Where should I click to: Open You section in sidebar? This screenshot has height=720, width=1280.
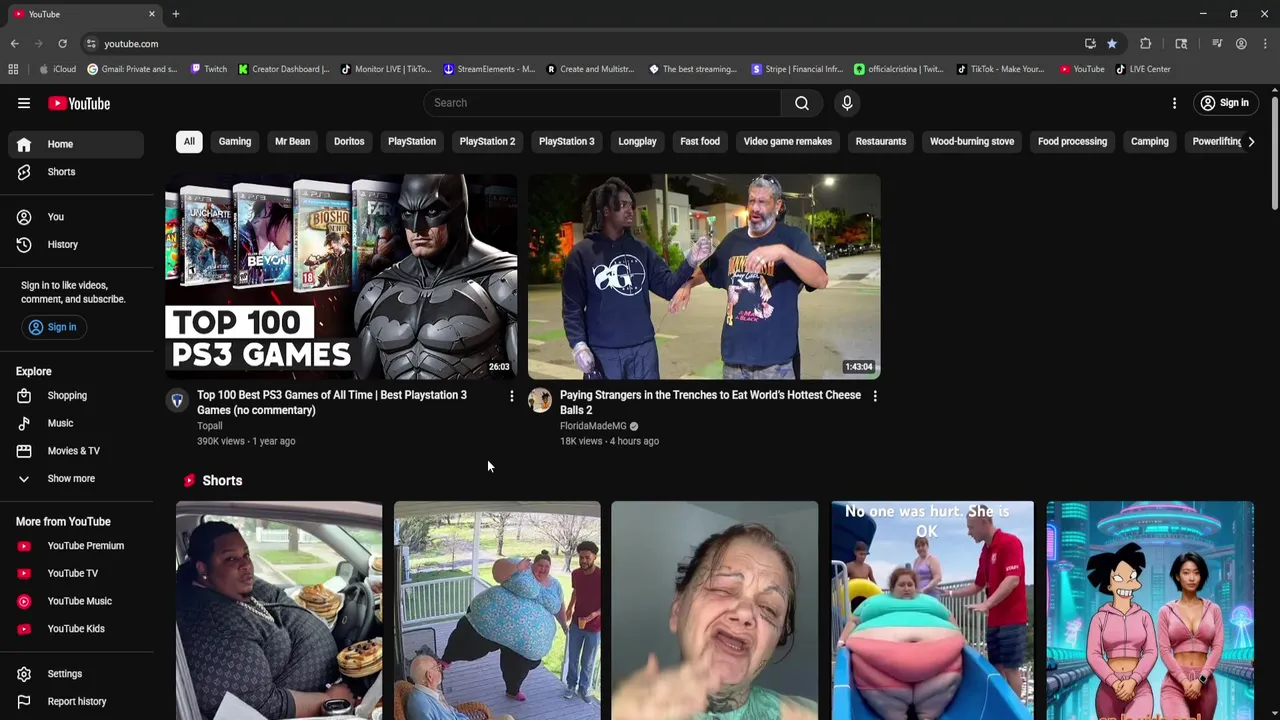(76, 217)
